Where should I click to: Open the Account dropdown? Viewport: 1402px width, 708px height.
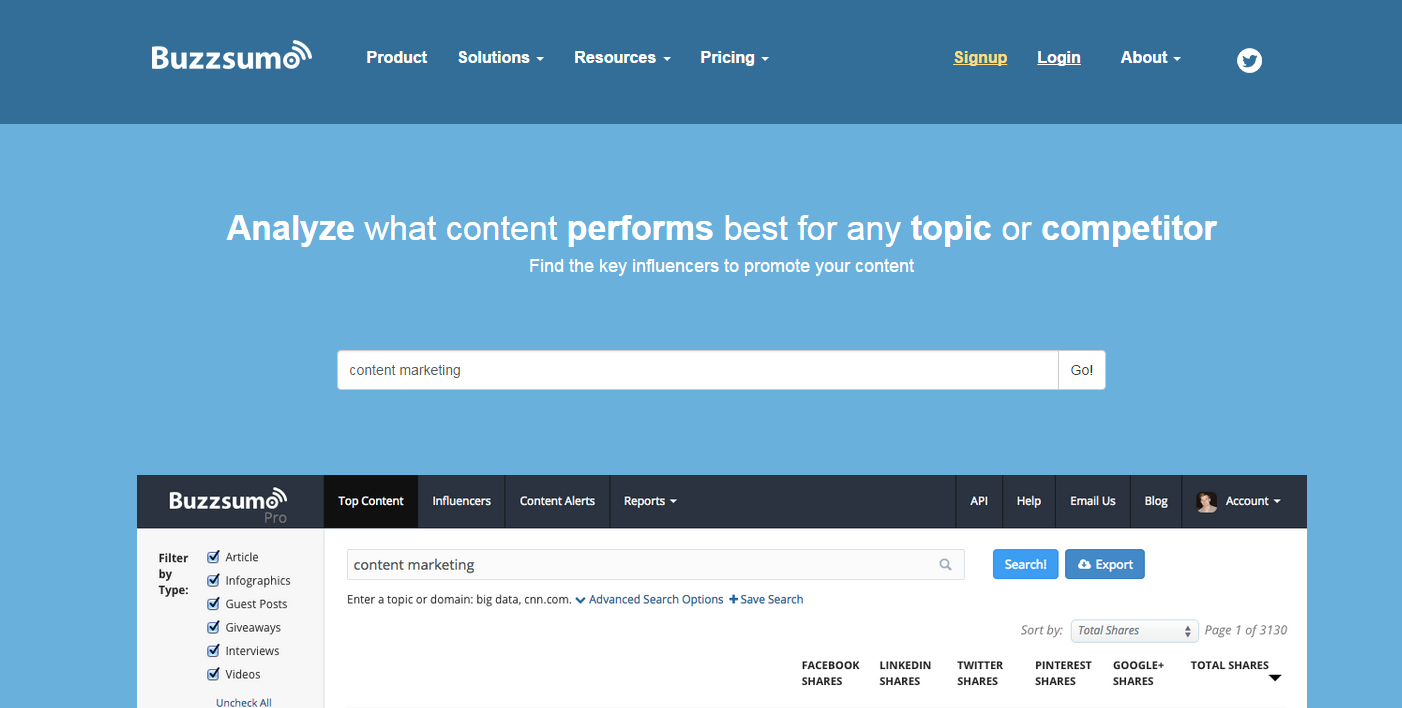pos(1253,501)
